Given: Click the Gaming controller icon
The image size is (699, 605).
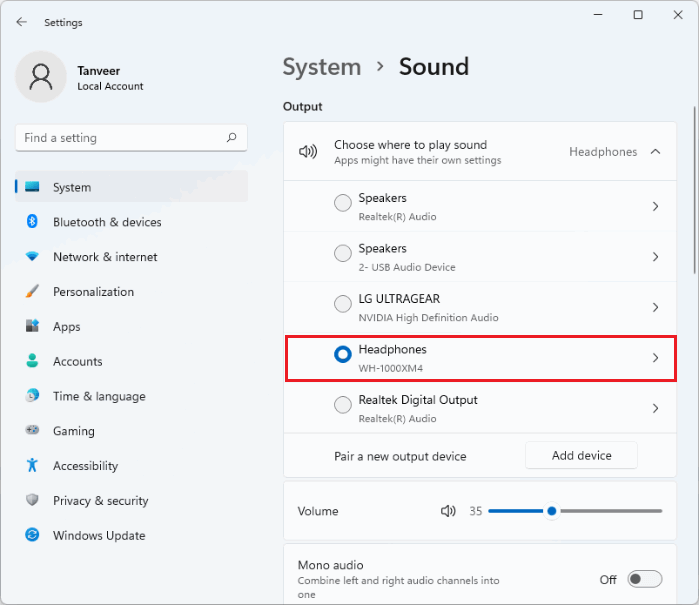Looking at the screenshot, I should pyautogui.click(x=32, y=430).
